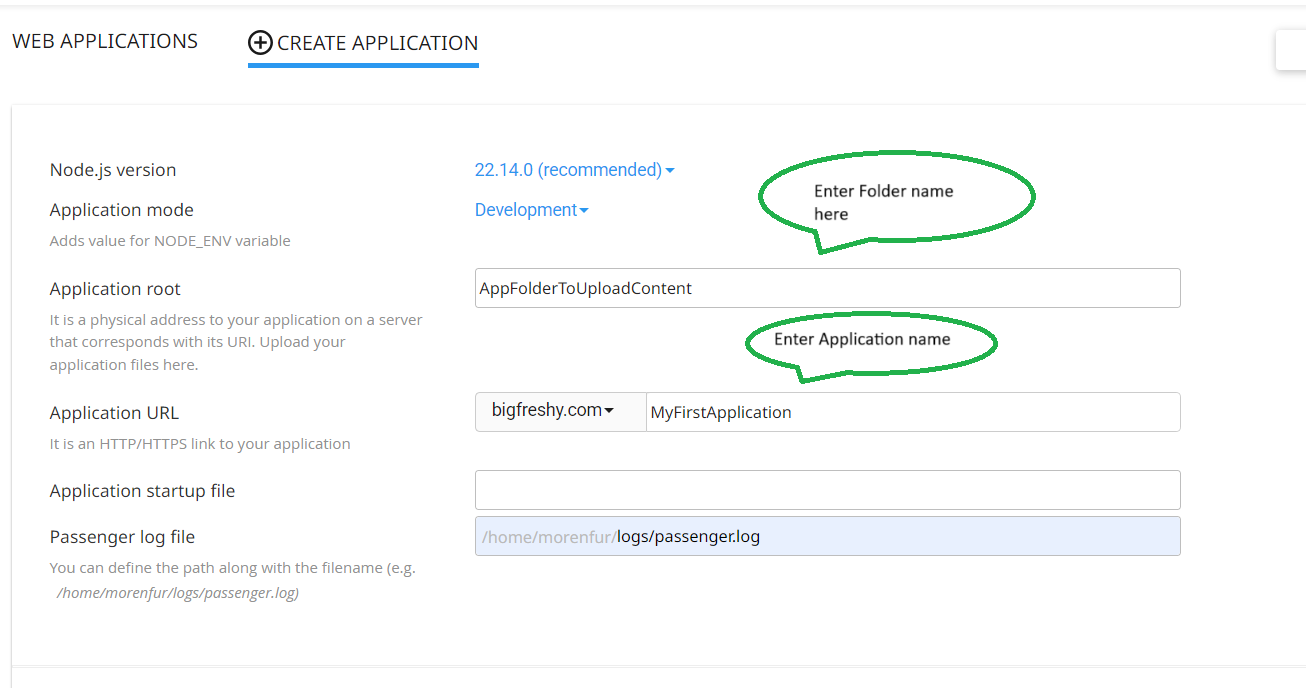Click the URL field containing MyFirstApplication
Viewport: 1306px width, 688px height.
pos(912,412)
